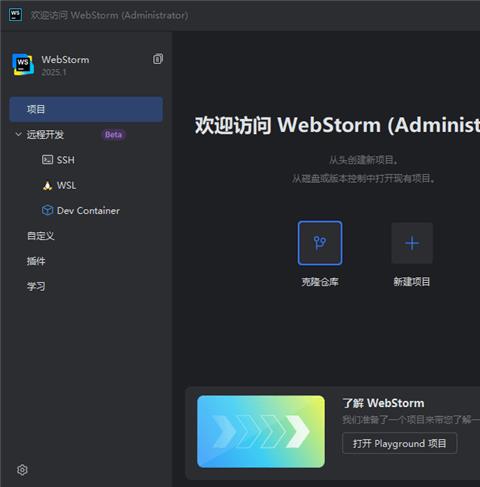Open the Dev Container option
The height and width of the screenshot is (487, 480).
click(88, 211)
